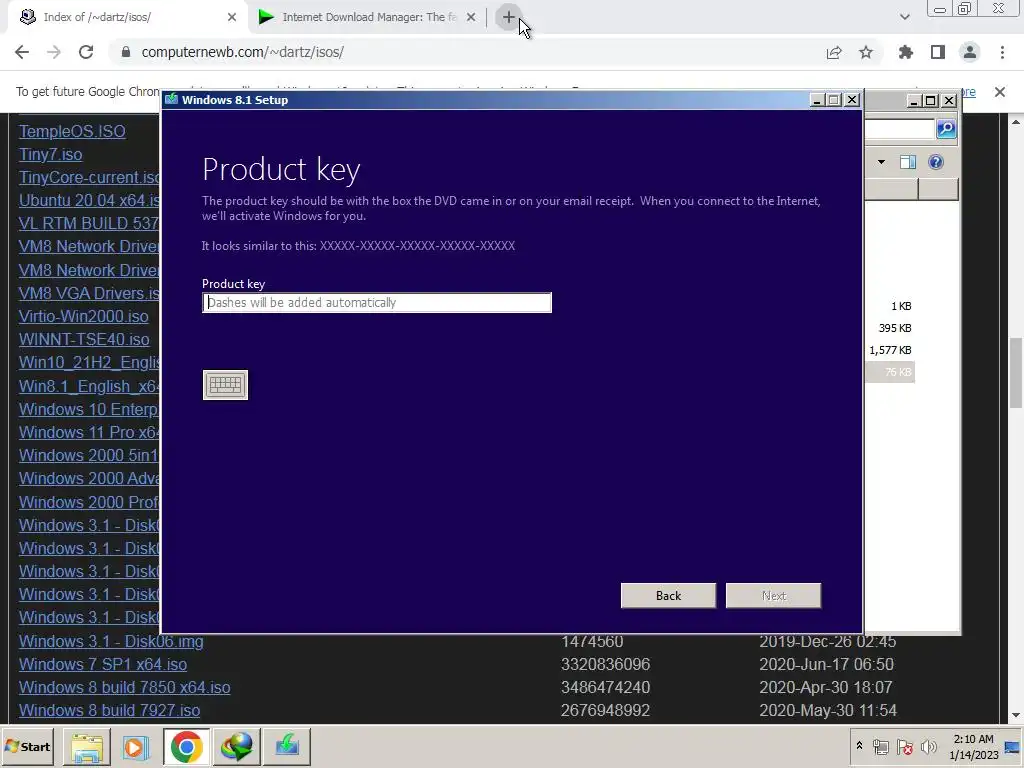Open TinyCore-current.iso link

pyautogui.click(x=89, y=178)
